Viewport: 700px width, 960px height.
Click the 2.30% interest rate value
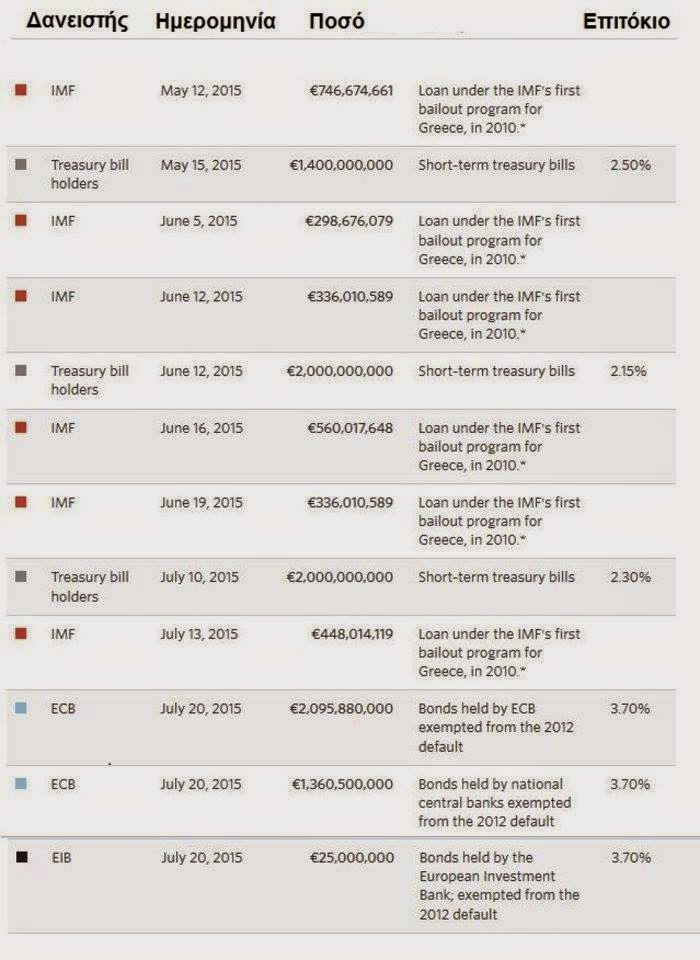(x=630, y=577)
